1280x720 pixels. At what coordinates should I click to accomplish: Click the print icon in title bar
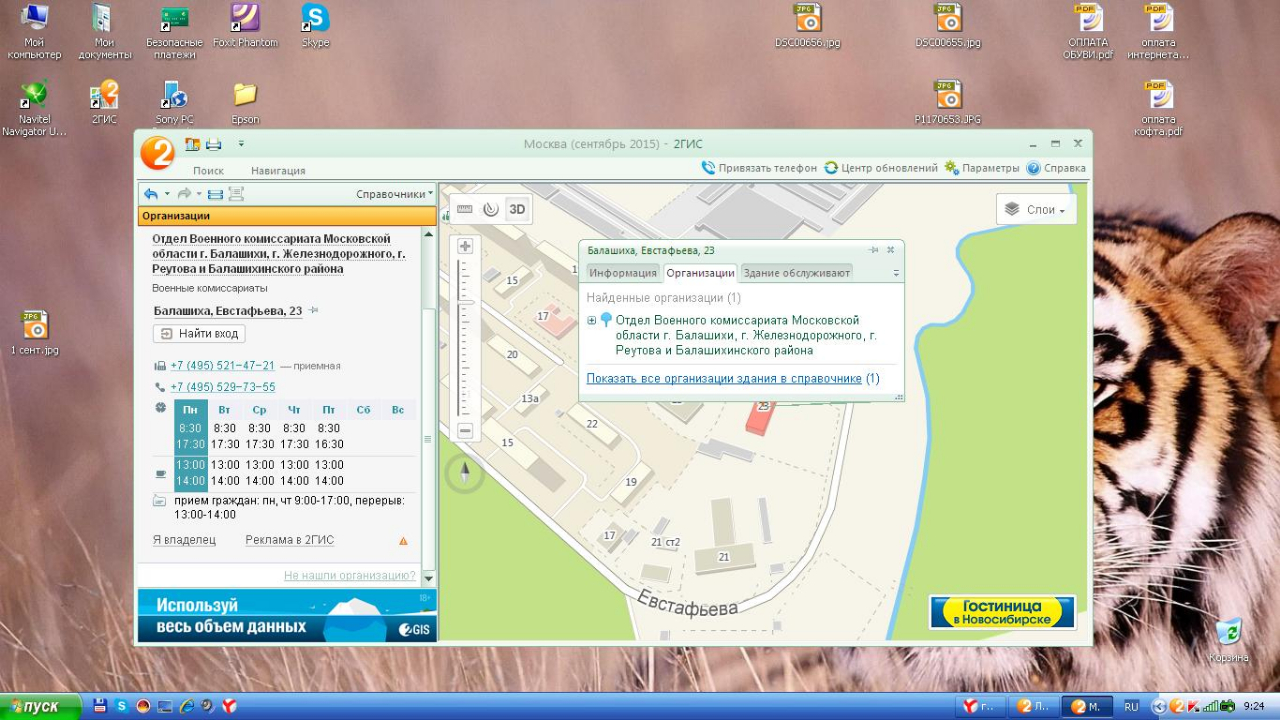click(213, 144)
